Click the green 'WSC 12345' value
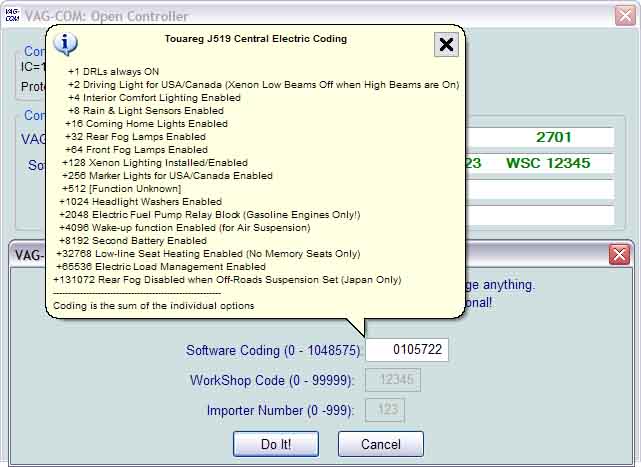 click(548, 163)
